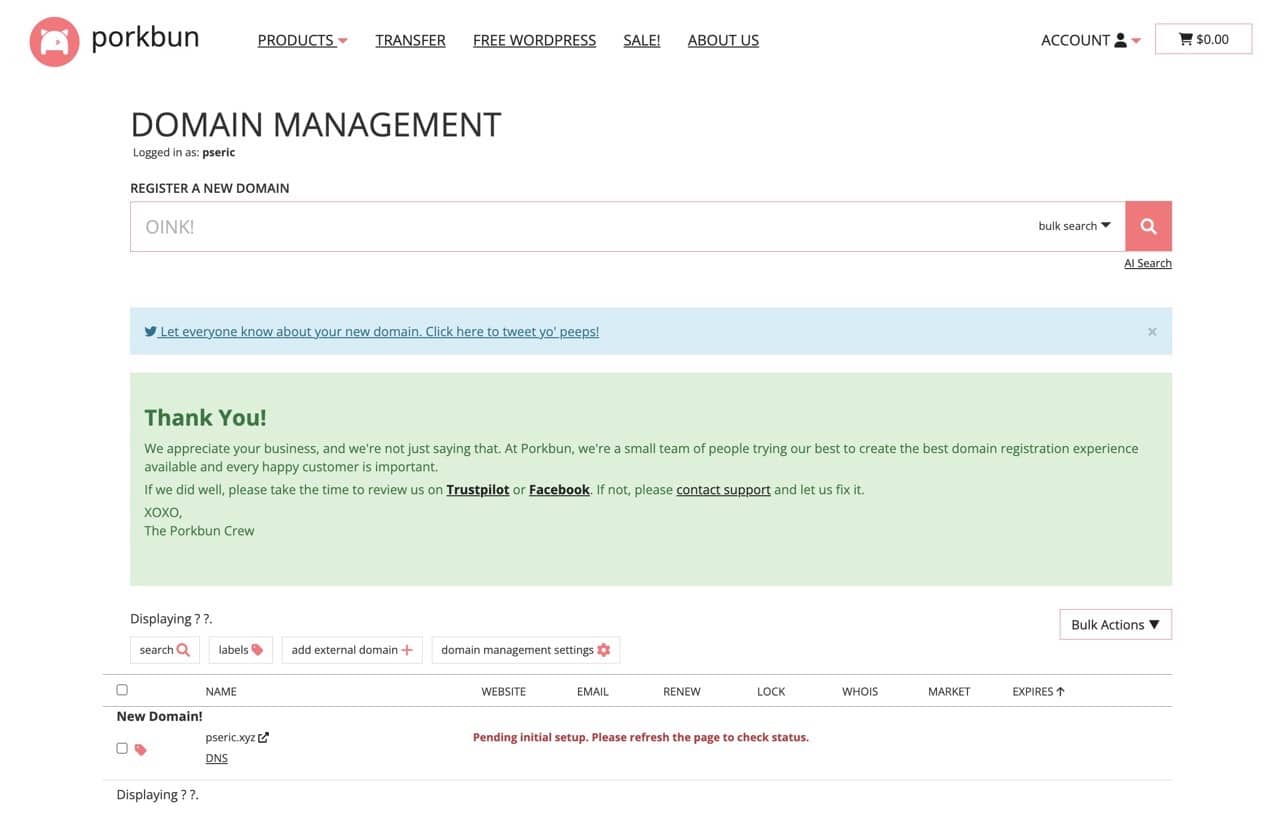This screenshot has height=834, width=1280.
Task: Click the magnifier search button
Action: click(x=1148, y=226)
